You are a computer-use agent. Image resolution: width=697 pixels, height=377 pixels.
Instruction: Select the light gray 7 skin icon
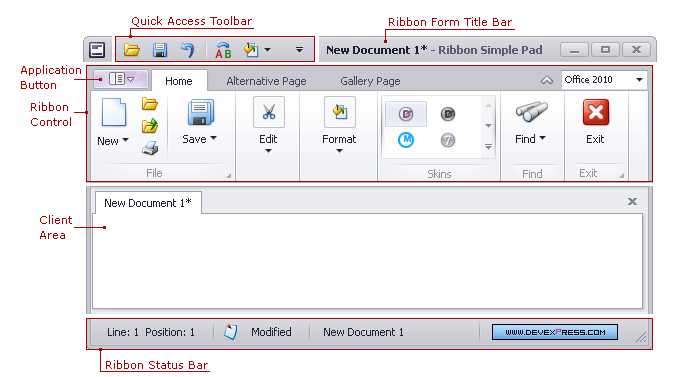448,140
